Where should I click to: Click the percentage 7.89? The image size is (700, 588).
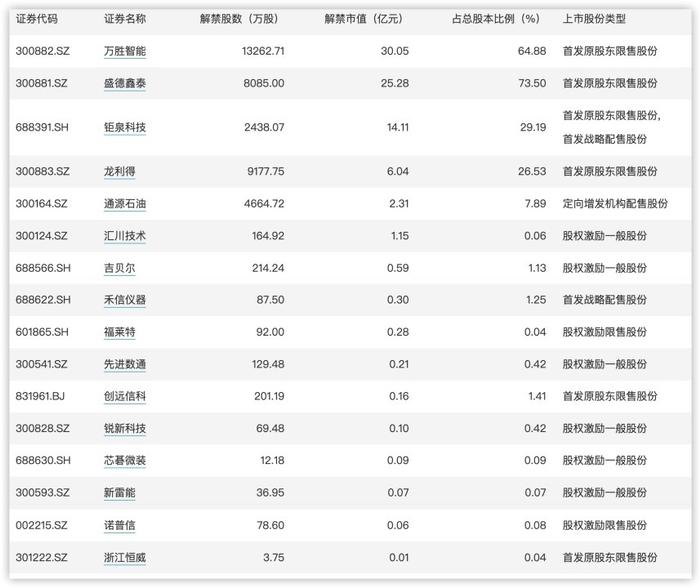535,204
